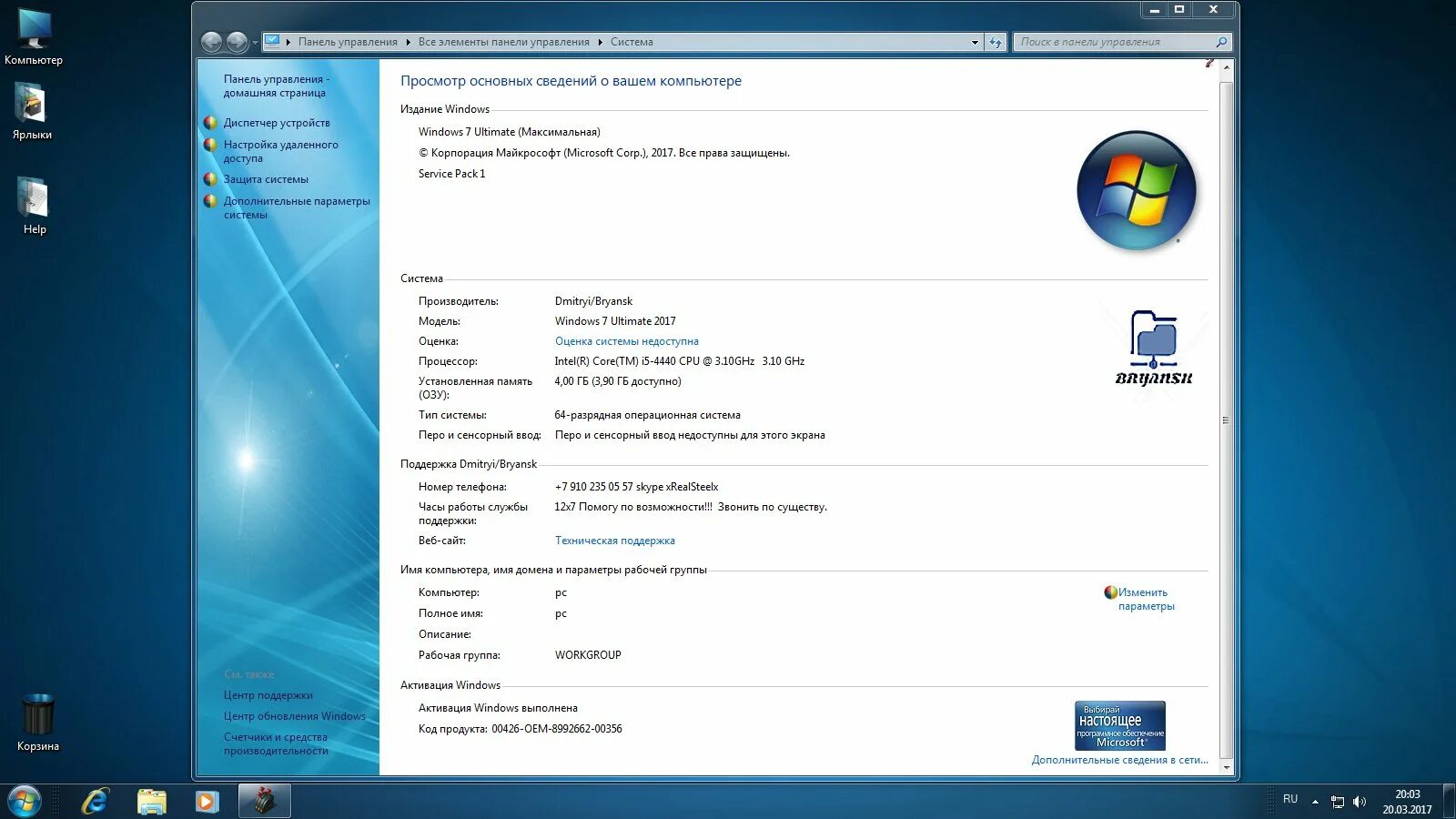
Task: Open the Корзина recycle bin
Action: (x=38, y=714)
